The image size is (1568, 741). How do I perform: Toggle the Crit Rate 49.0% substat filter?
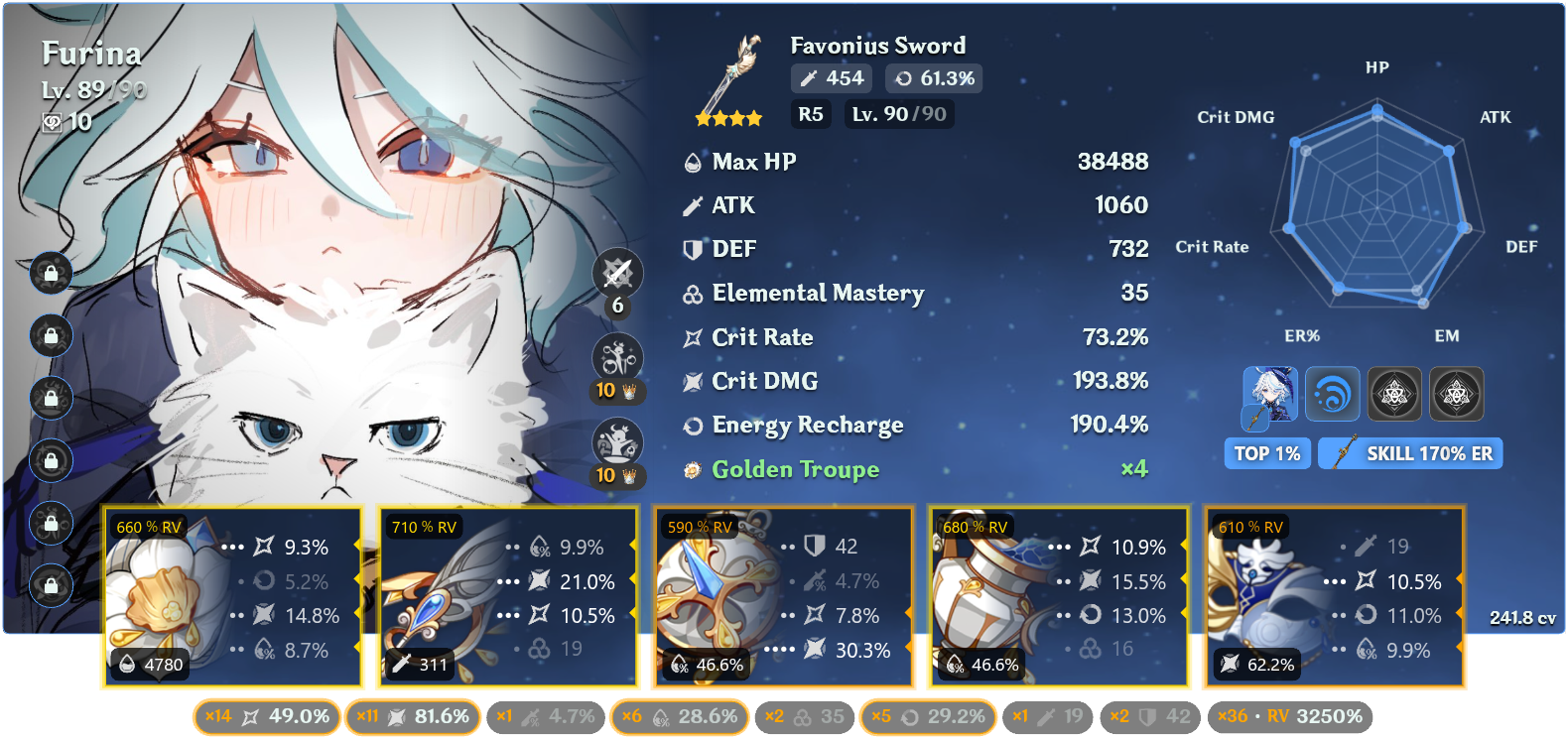[x=268, y=716]
